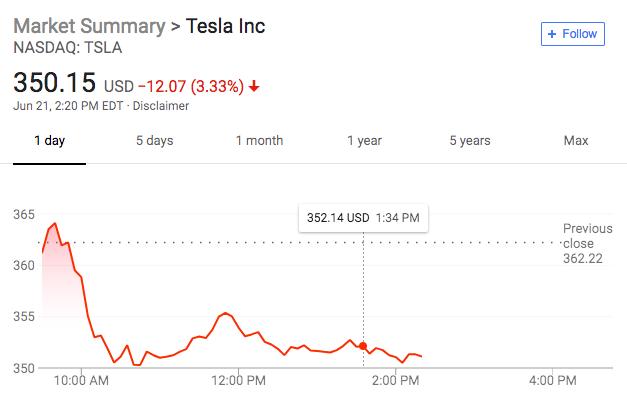
Task: Click the 352.14 USD price tooltip
Action: pyautogui.click(x=362, y=217)
